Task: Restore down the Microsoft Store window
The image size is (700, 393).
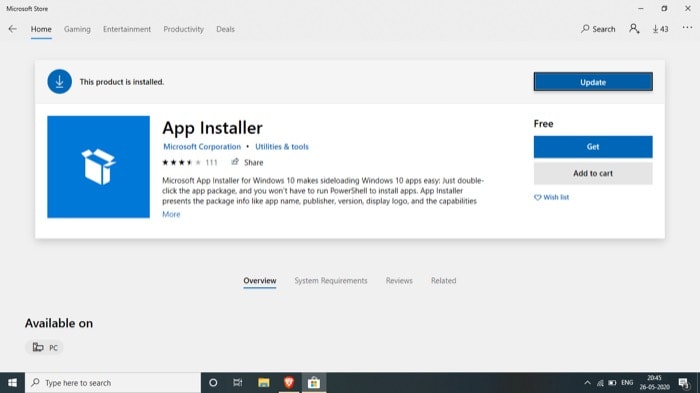Action: [664, 8]
